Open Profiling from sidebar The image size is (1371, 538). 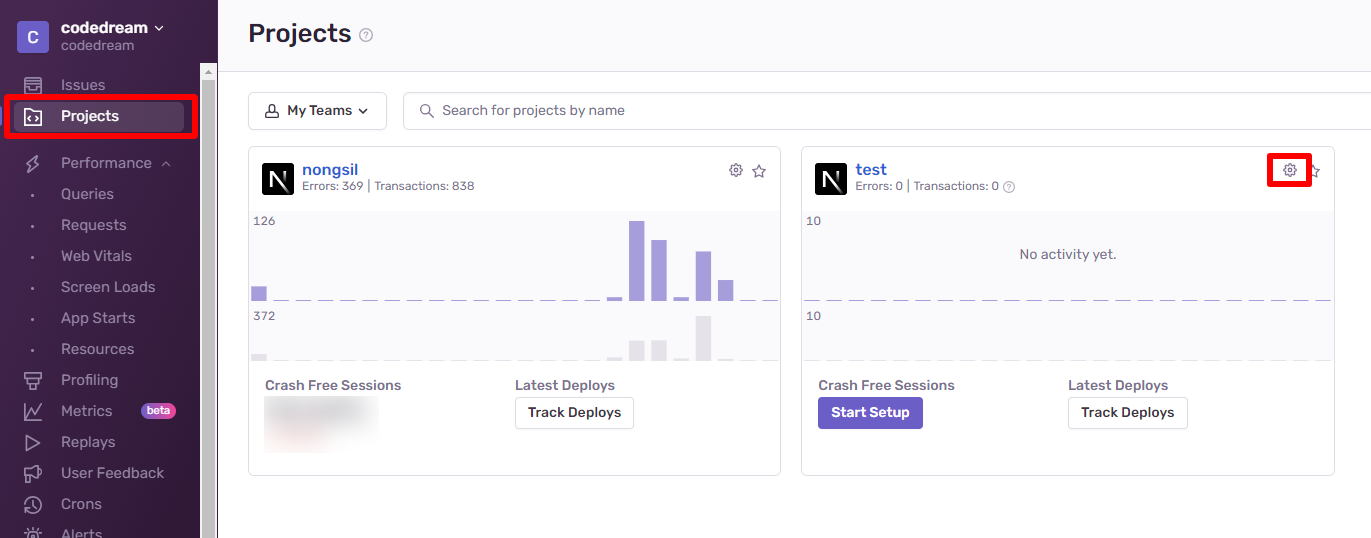click(89, 380)
